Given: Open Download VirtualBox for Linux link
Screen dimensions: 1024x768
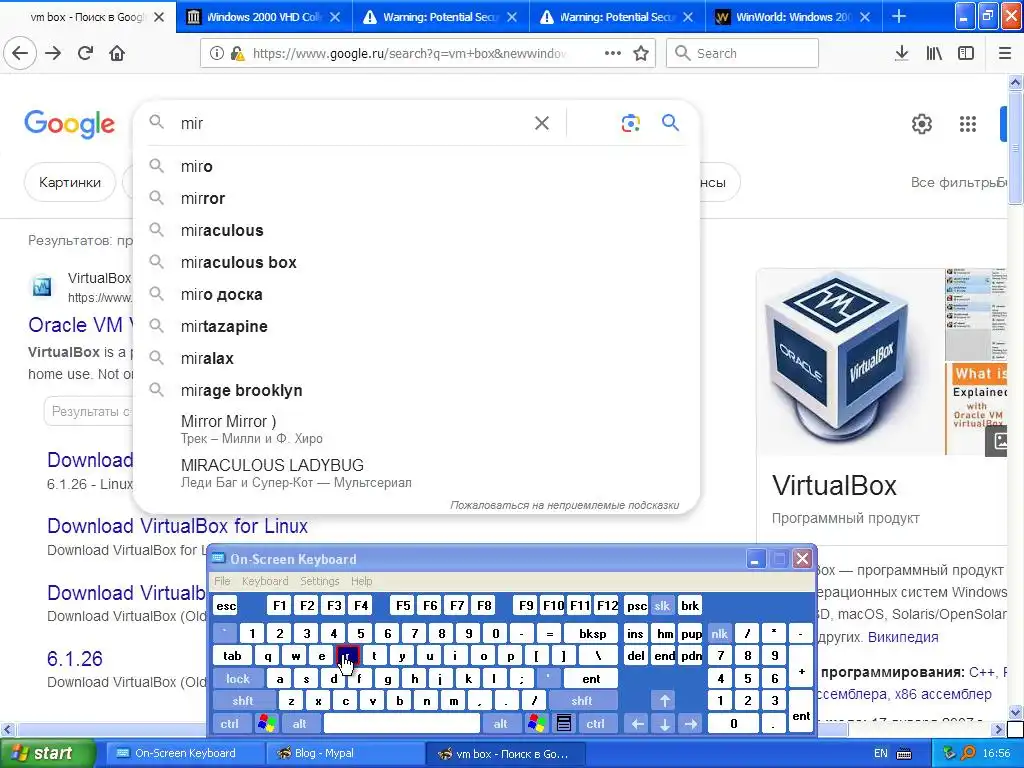Looking at the screenshot, I should point(177,526).
